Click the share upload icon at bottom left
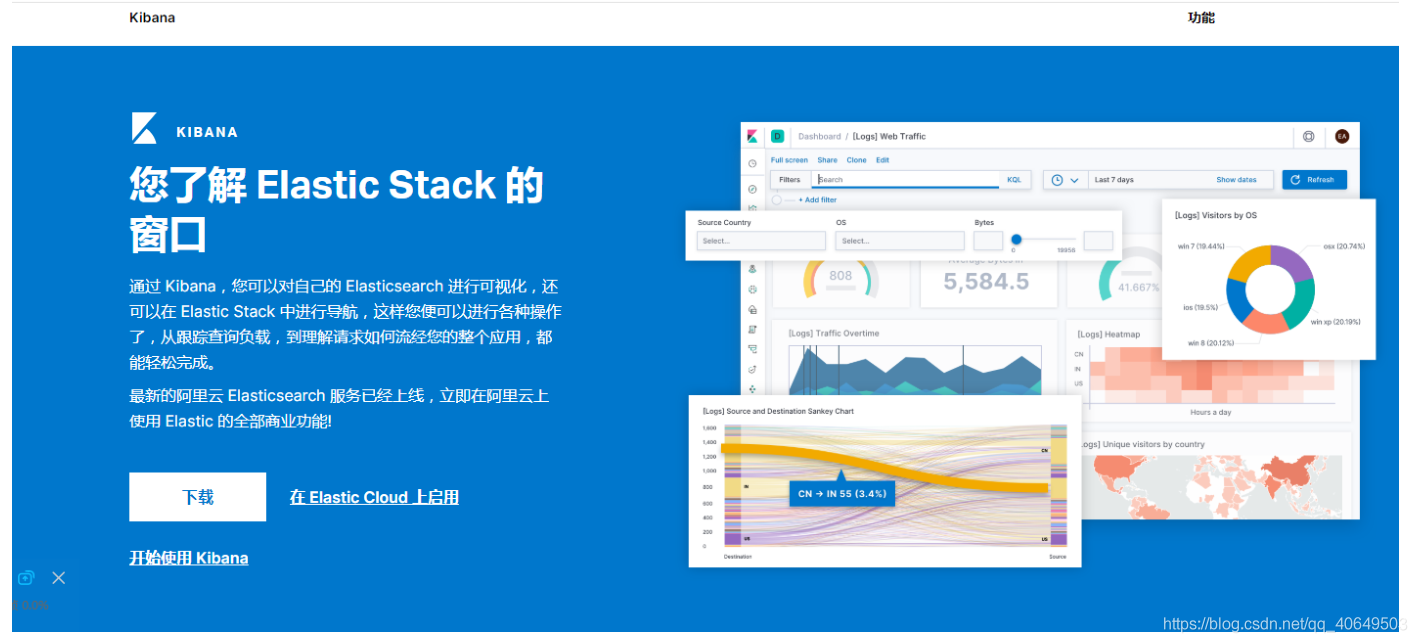This screenshot has height=643, width=1417. 26,577
